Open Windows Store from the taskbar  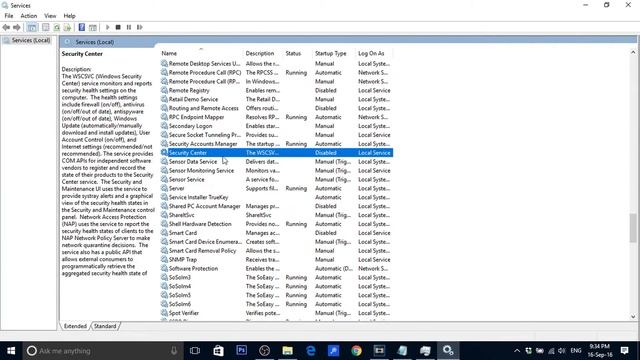coord(218,351)
